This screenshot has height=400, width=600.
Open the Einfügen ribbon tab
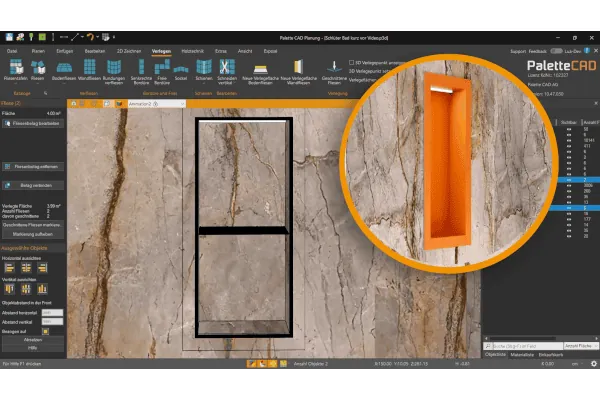65,51
